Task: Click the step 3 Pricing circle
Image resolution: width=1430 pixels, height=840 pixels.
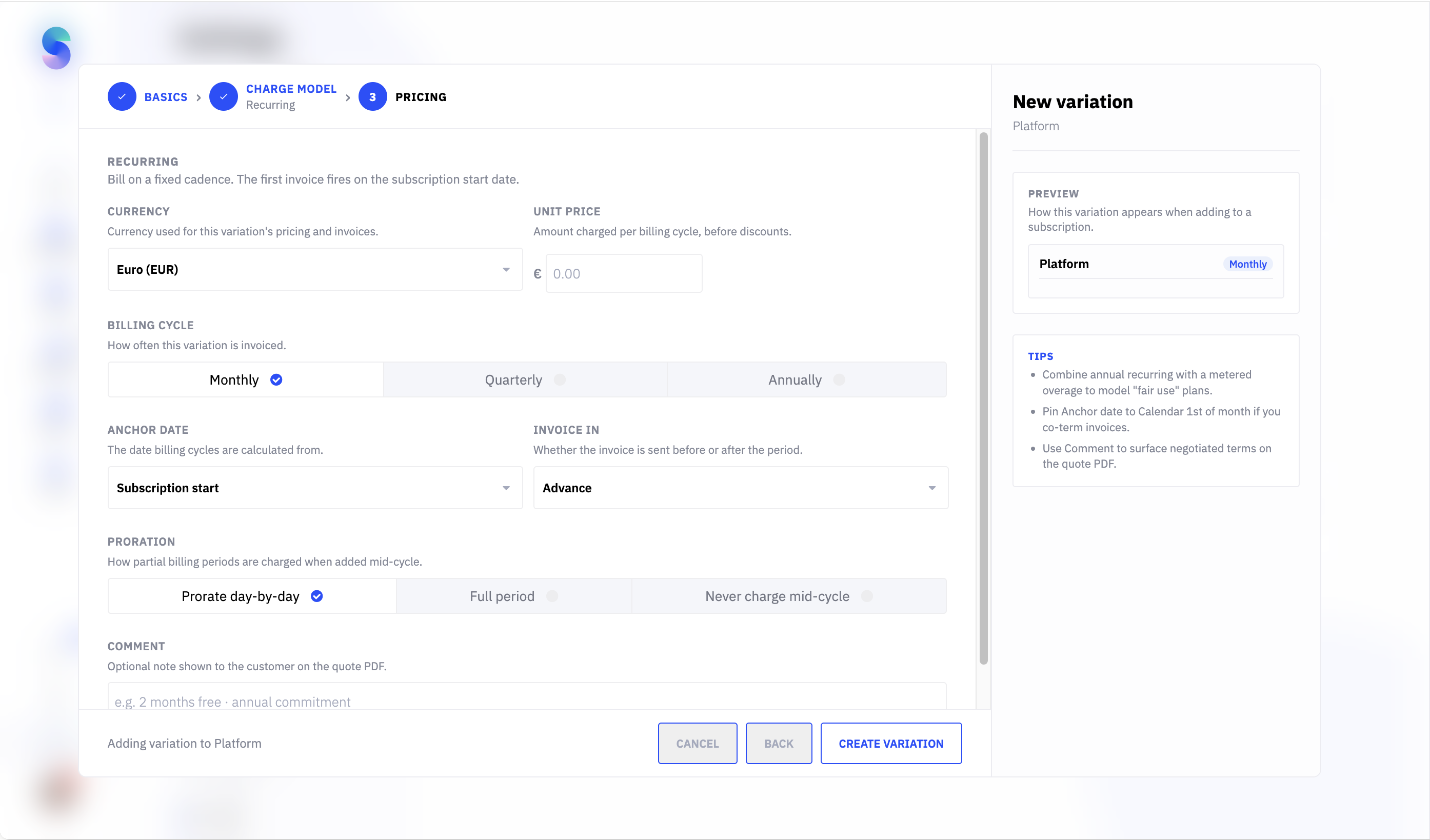Action: pyautogui.click(x=373, y=96)
